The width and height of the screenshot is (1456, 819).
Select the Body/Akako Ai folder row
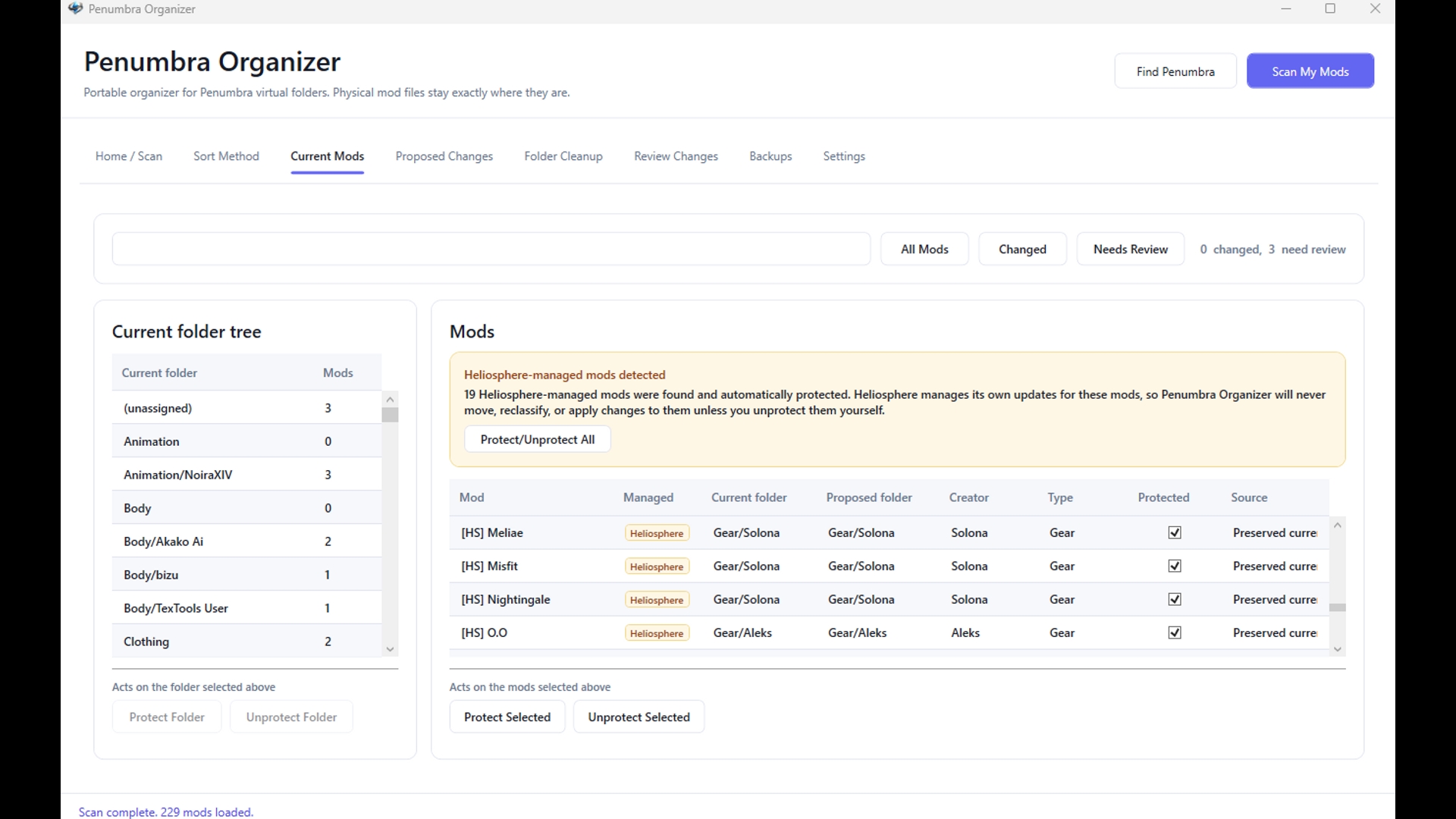246,541
